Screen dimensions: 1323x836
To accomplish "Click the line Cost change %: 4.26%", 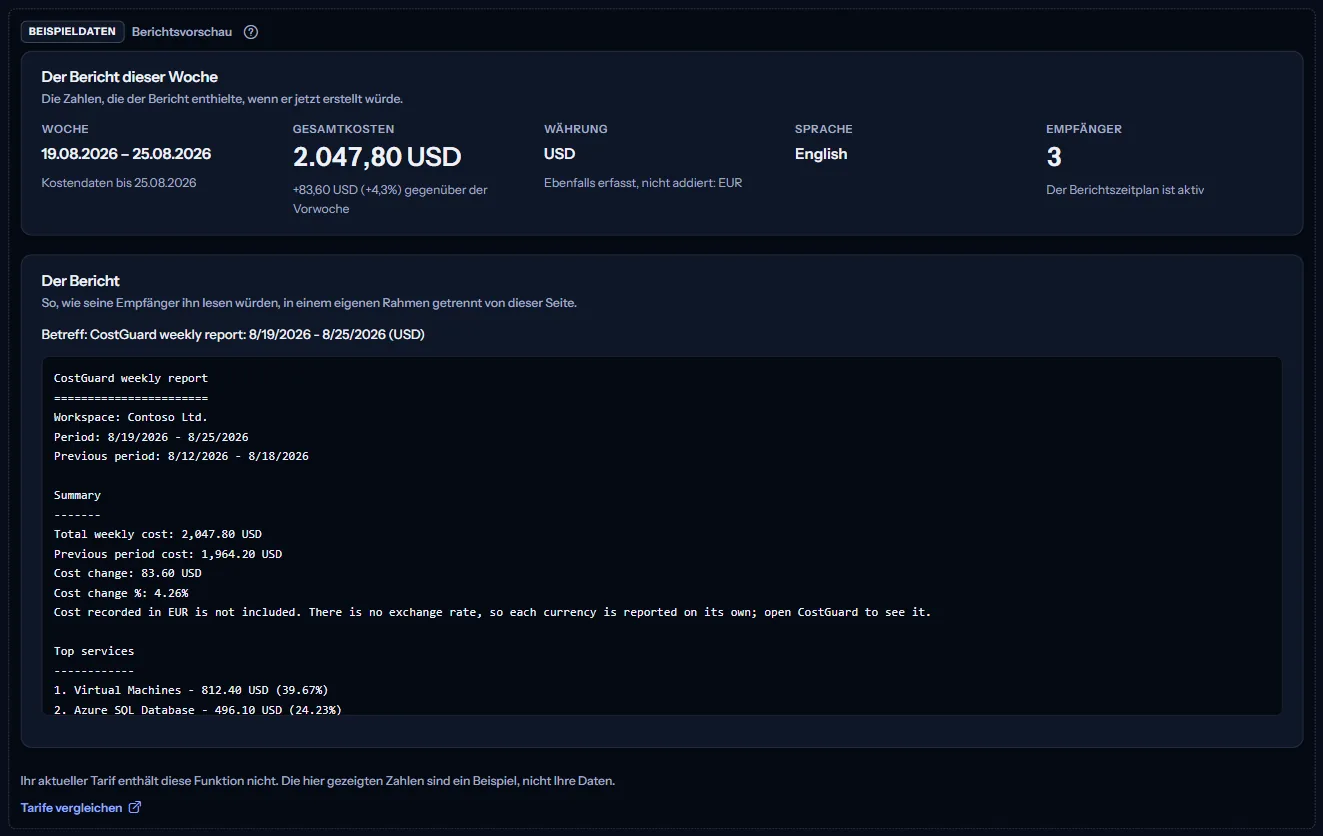I will pyautogui.click(x=121, y=593).
